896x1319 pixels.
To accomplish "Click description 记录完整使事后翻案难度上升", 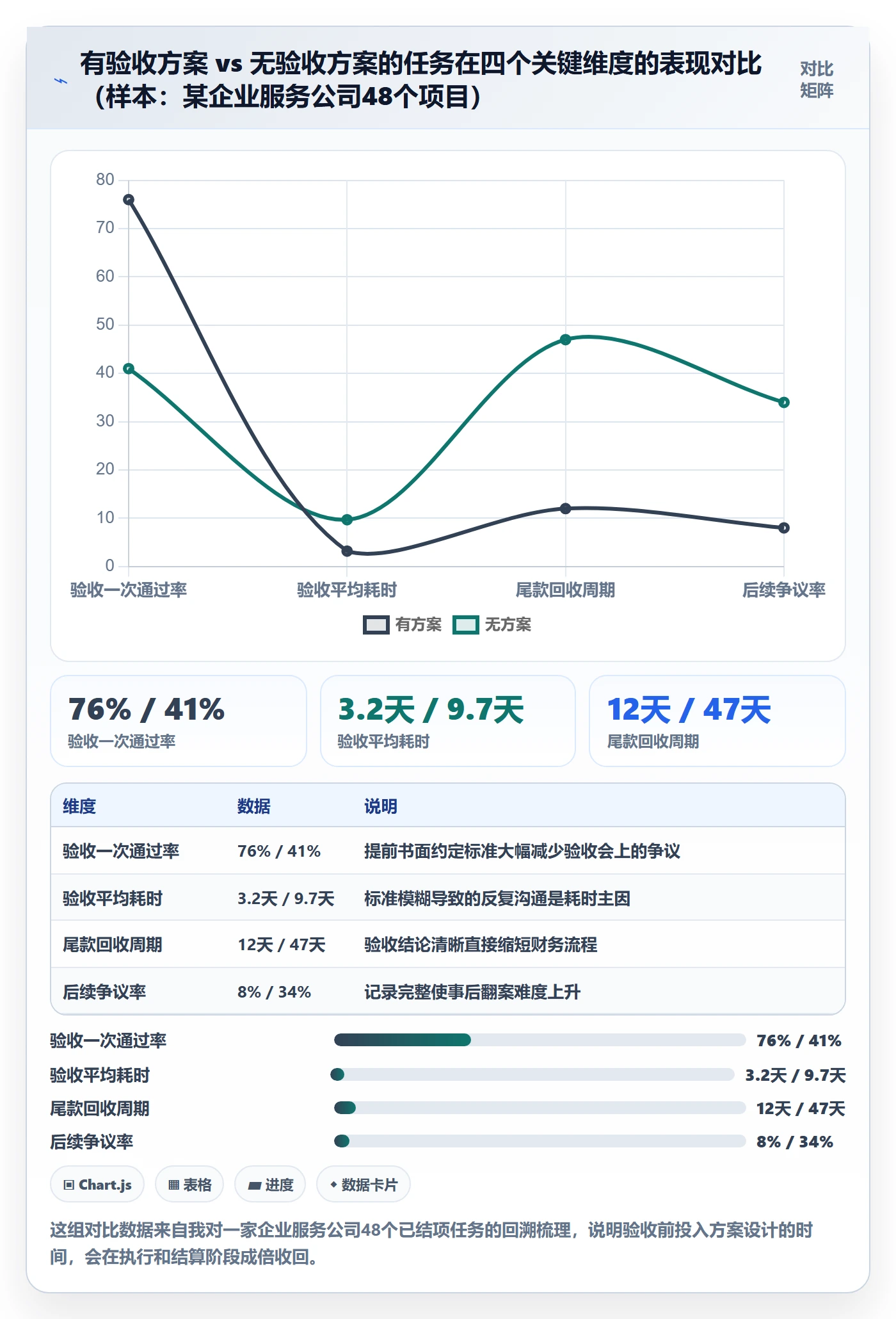I will click(x=472, y=992).
